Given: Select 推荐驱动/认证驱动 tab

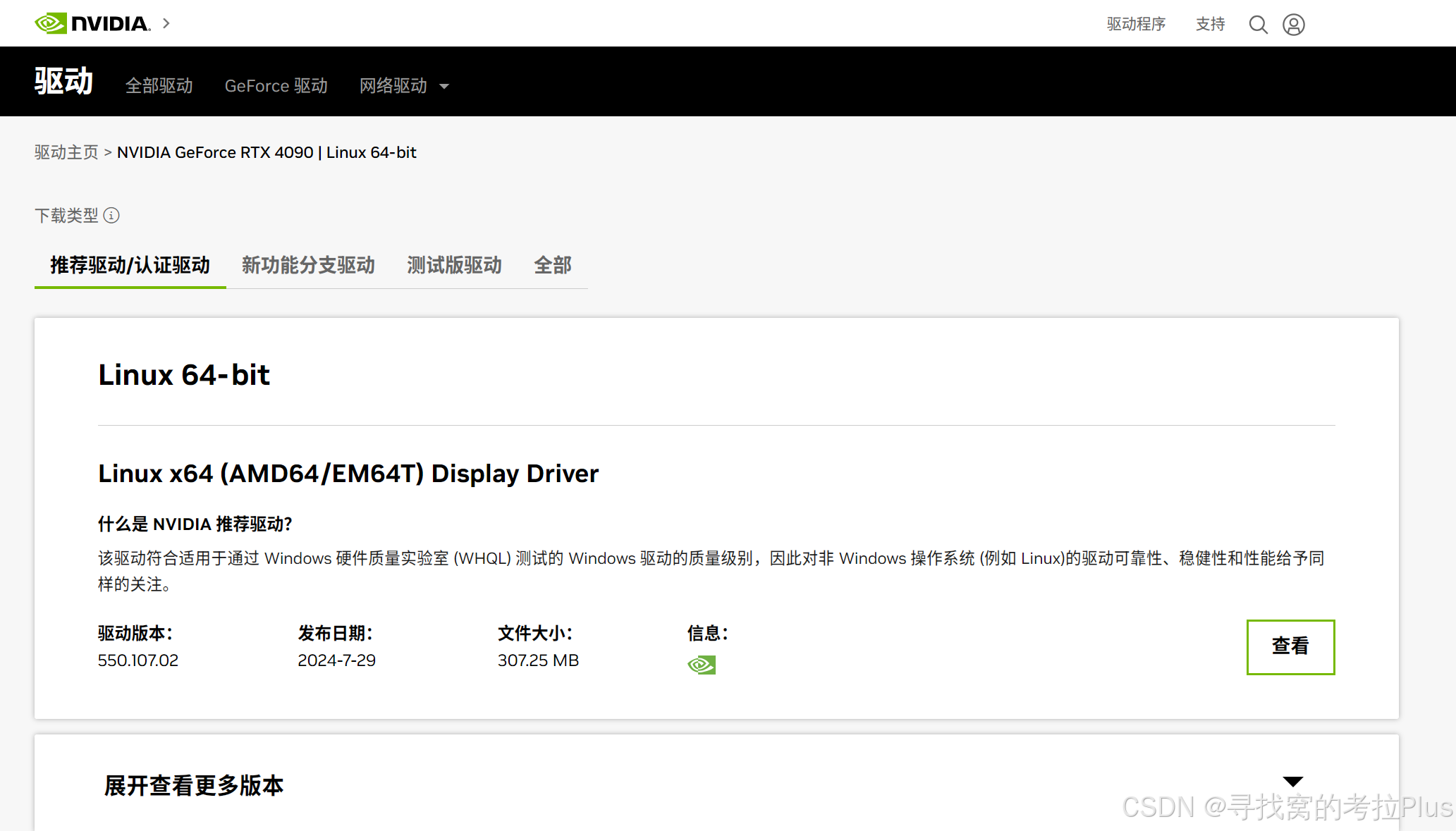Looking at the screenshot, I should 130,266.
